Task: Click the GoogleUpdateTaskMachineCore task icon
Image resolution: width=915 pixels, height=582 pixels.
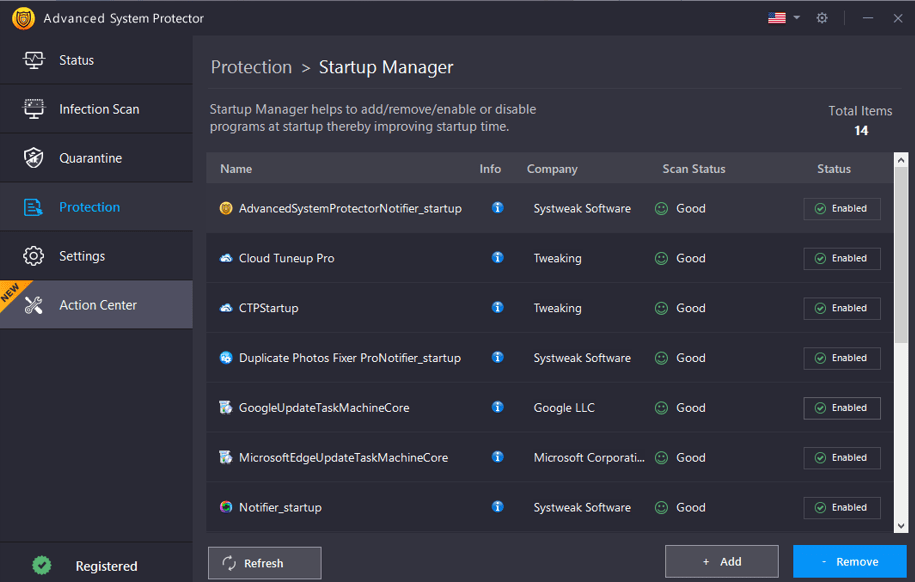Action: point(226,407)
